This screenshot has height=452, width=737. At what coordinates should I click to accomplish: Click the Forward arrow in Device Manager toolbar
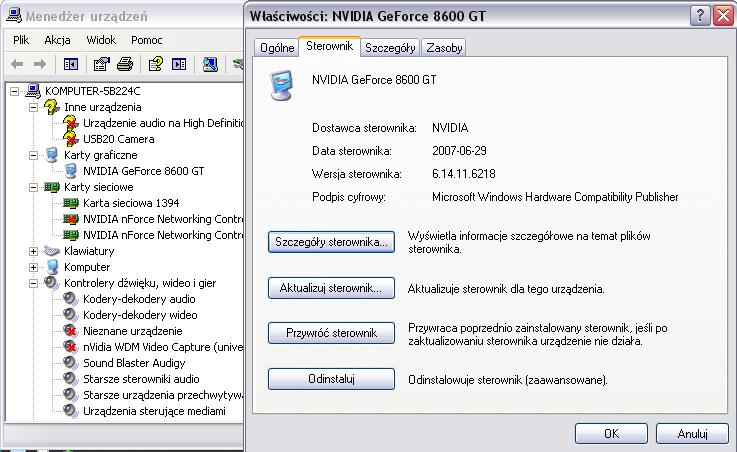click(40, 64)
